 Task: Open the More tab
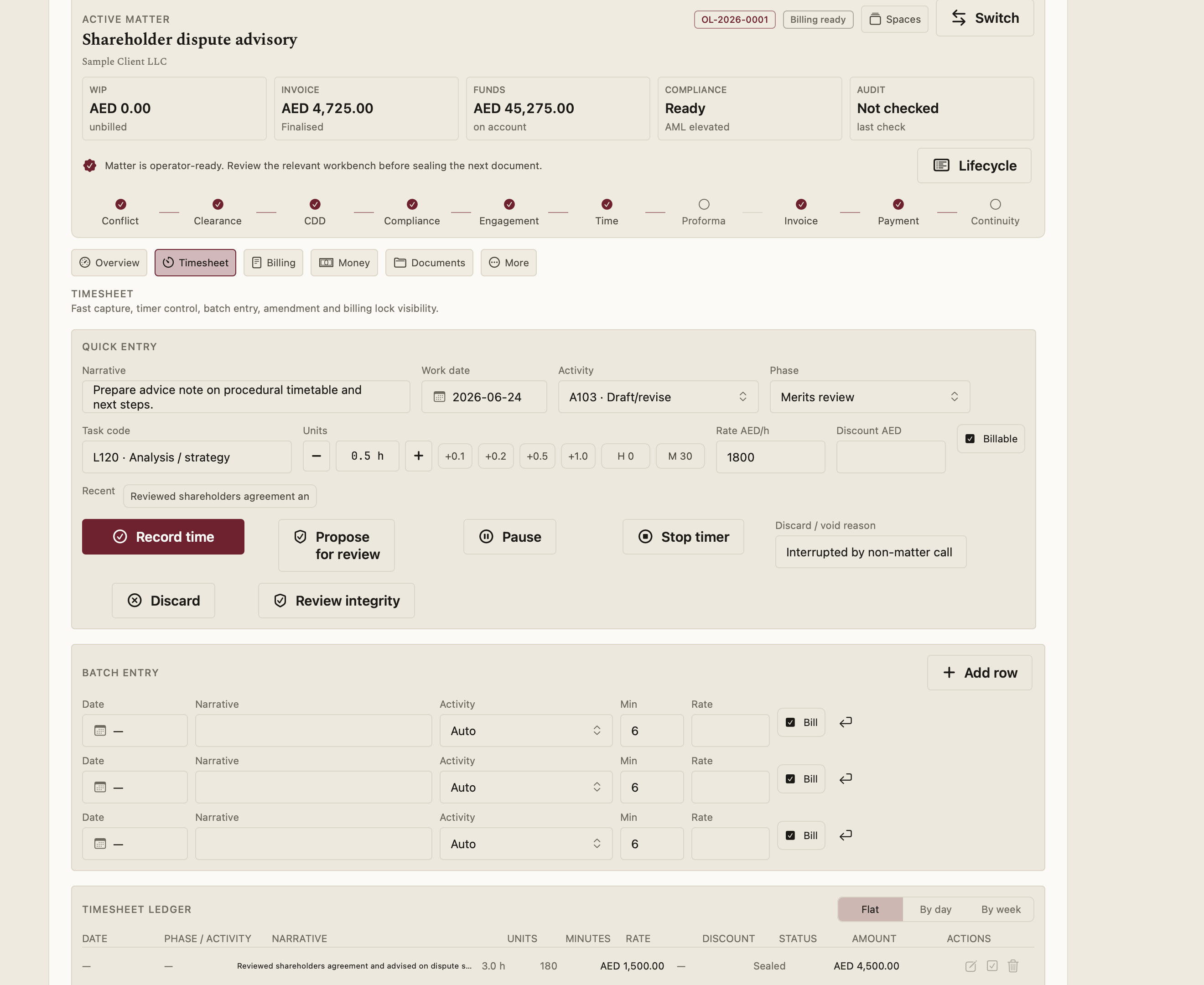pos(509,263)
